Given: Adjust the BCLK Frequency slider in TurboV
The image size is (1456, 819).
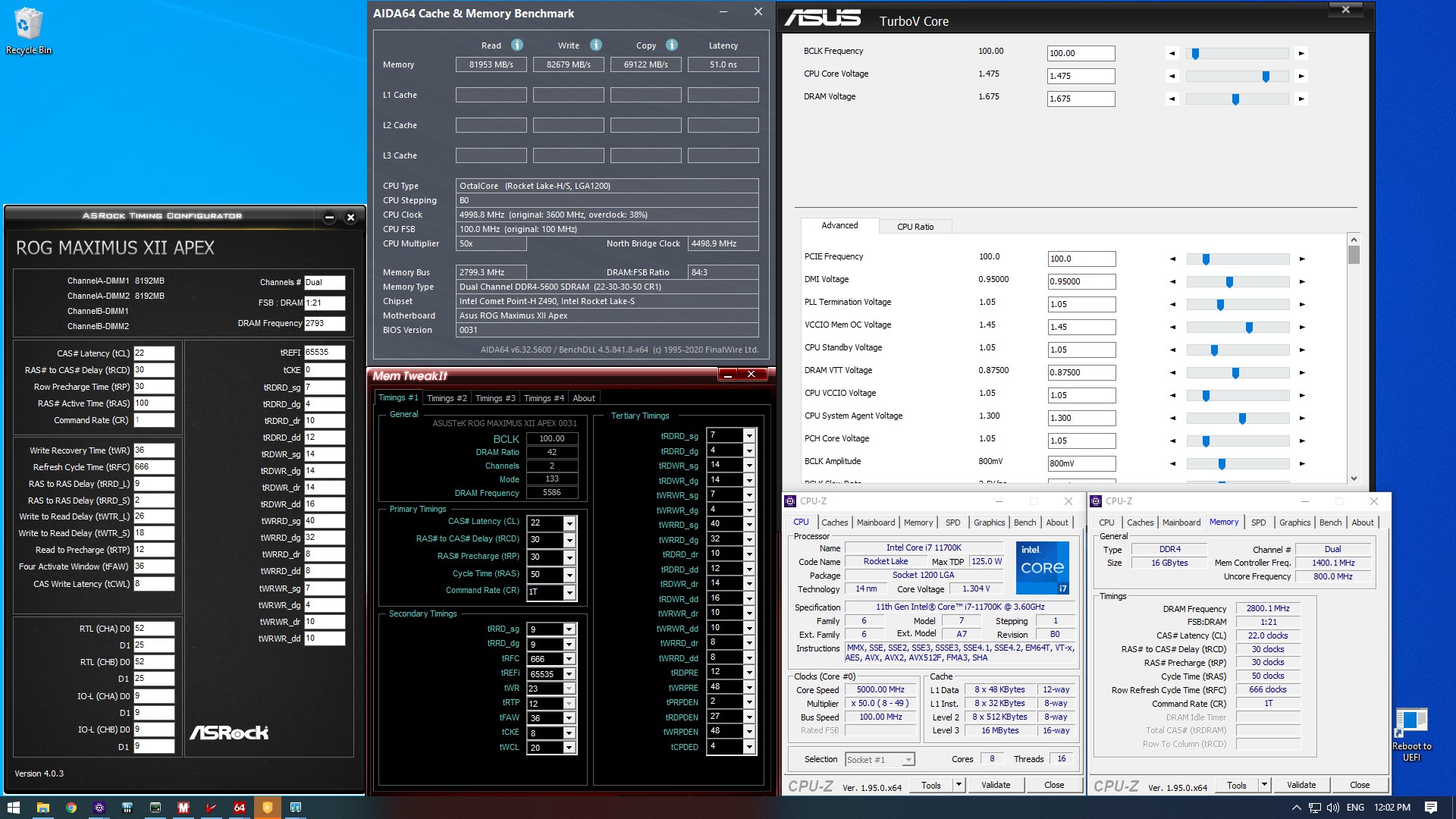Looking at the screenshot, I should (x=1196, y=53).
